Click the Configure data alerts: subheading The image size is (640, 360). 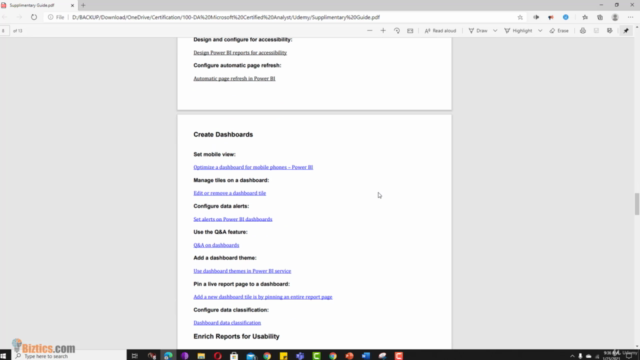point(221,206)
